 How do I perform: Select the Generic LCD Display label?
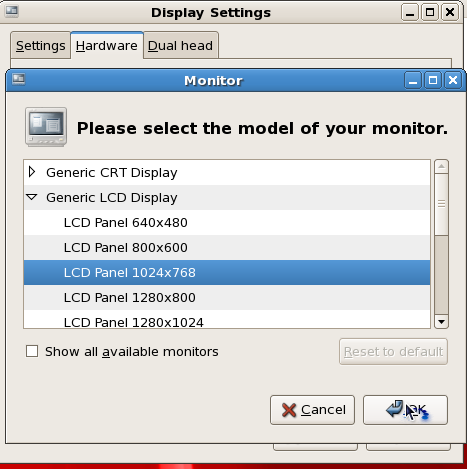(x=112, y=198)
